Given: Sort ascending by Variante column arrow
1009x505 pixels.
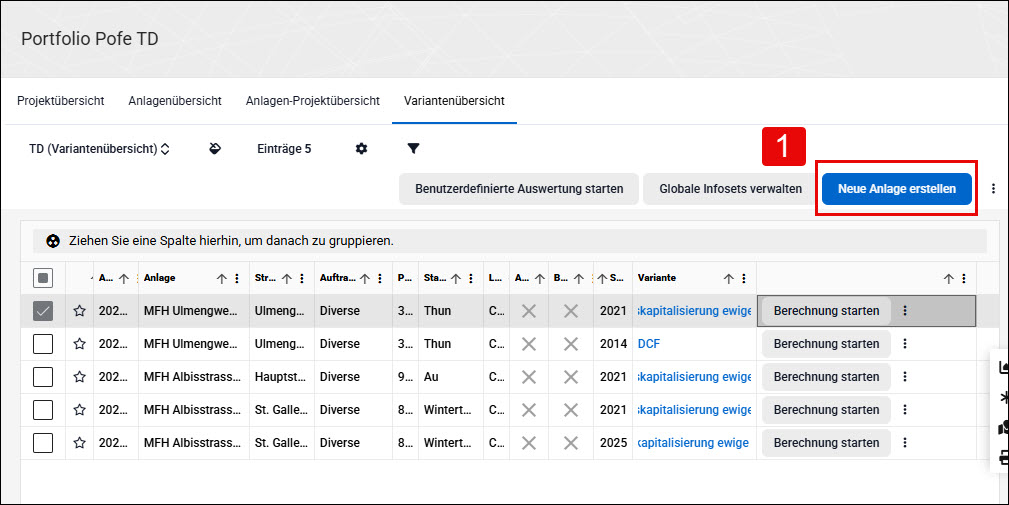Looking at the screenshot, I should 728,279.
